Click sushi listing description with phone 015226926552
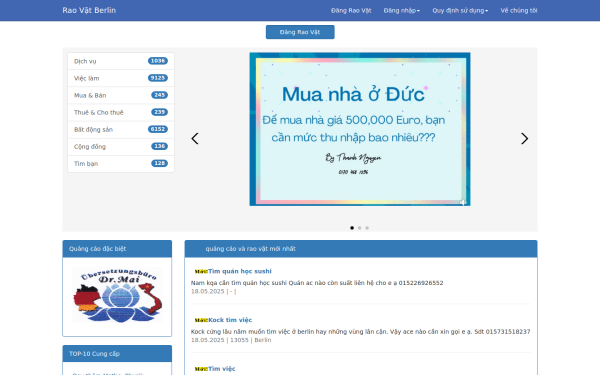The width and height of the screenshot is (600, 375). point(317,283)
